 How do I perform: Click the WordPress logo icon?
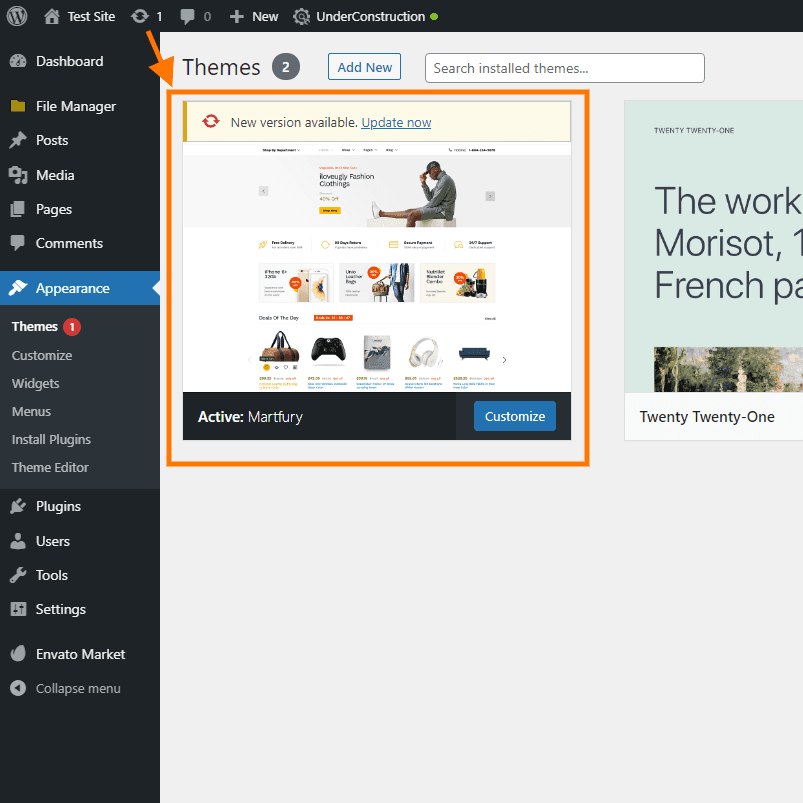(x=17, y=16)
